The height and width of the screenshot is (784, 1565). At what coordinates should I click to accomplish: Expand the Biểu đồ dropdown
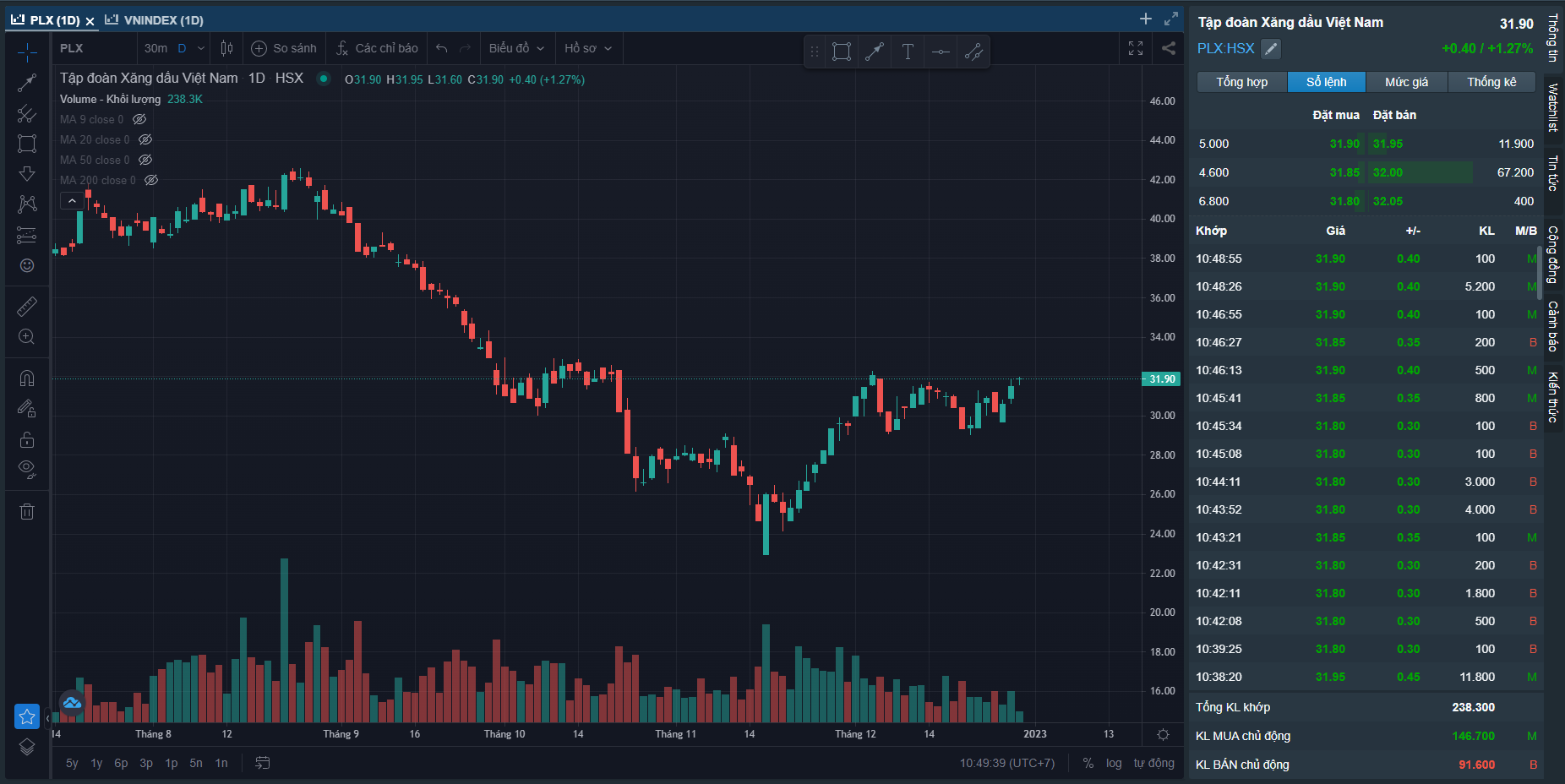pyautogui.click(x=516, y=48)
